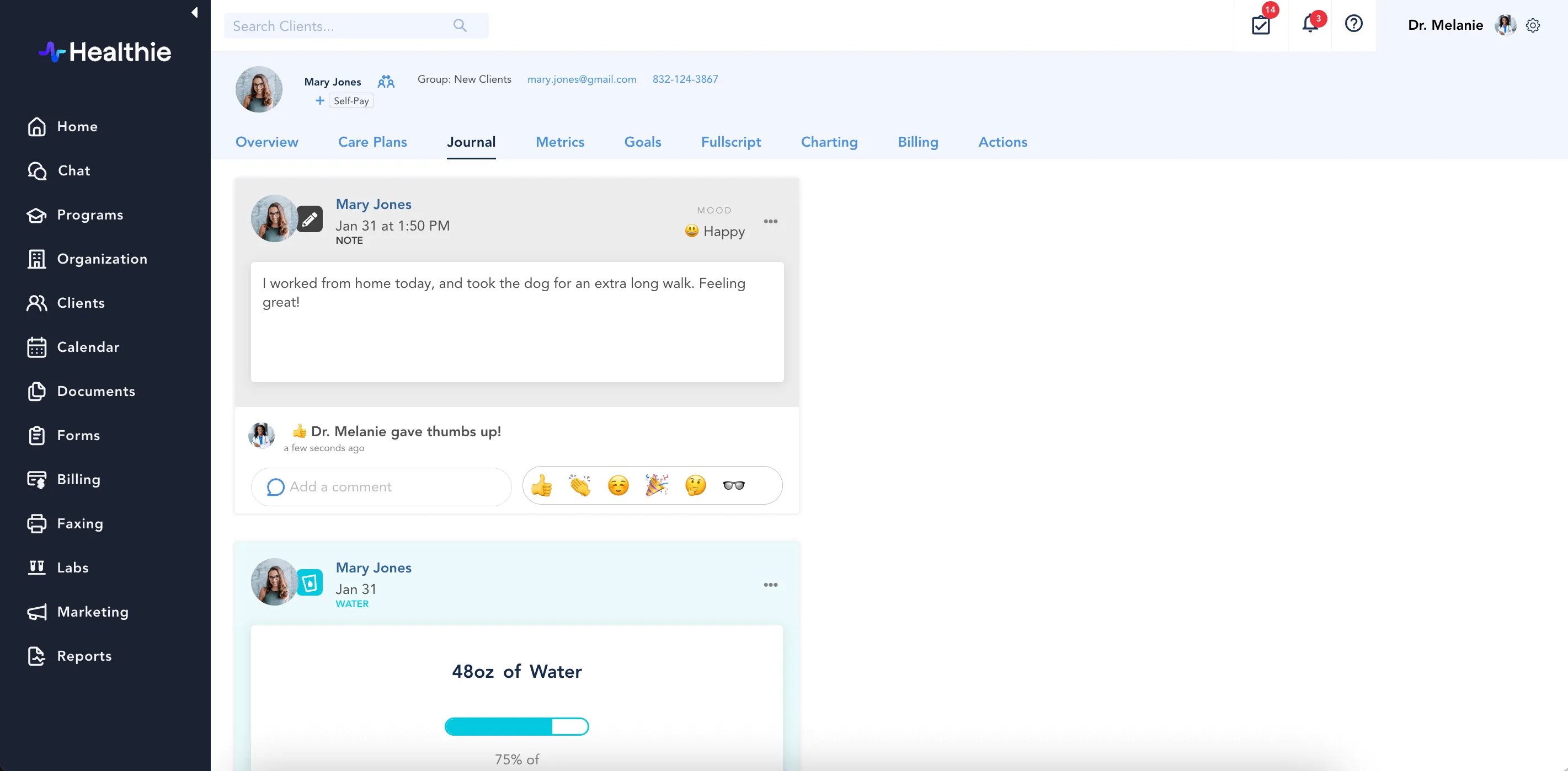Open the three-dot menu on the water entry
The width and height of the screenshot is (1568, 771).
[x=771, y=585]
